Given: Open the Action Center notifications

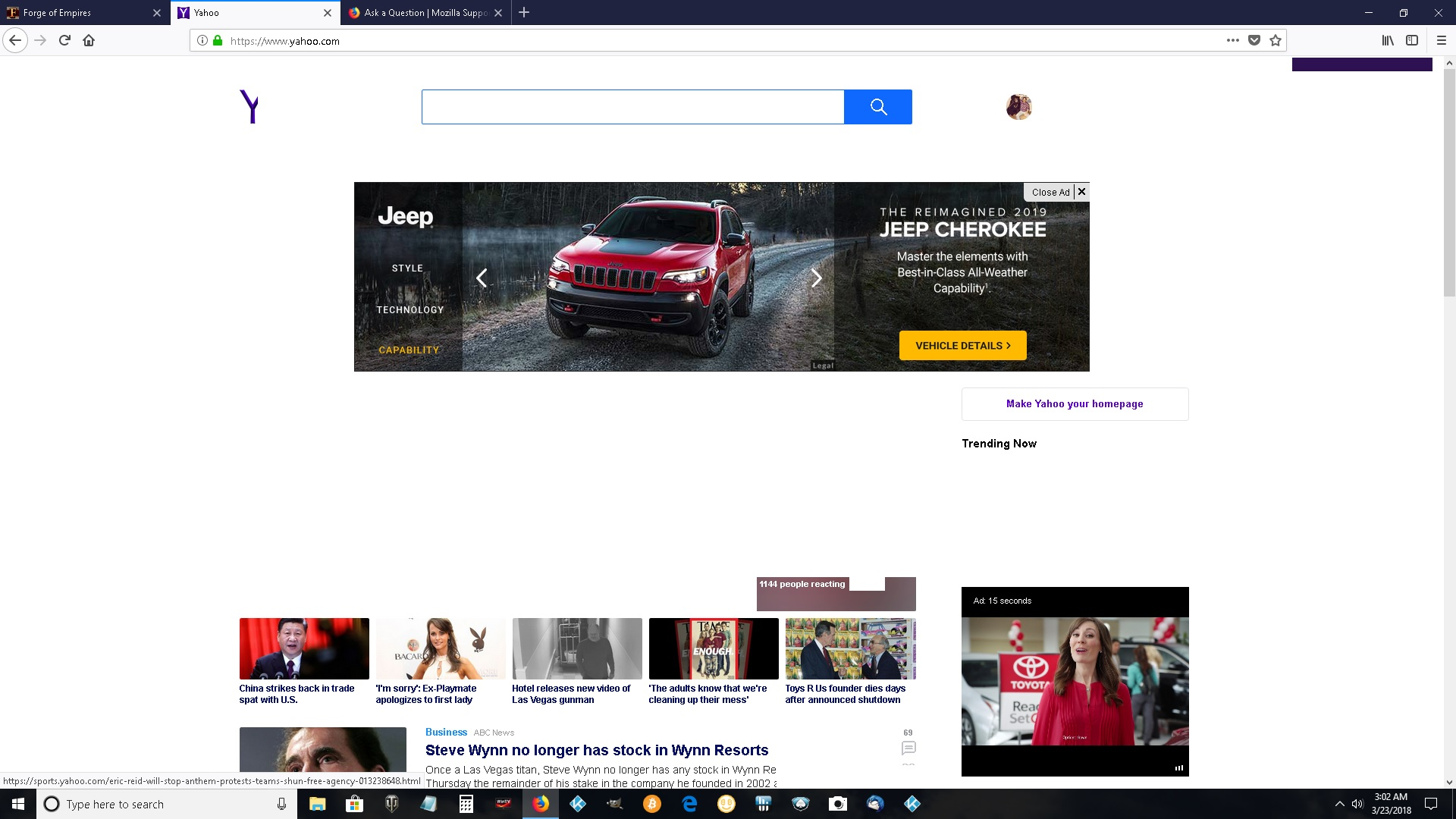Looking at the screenshot, I should coord(1431,804).
